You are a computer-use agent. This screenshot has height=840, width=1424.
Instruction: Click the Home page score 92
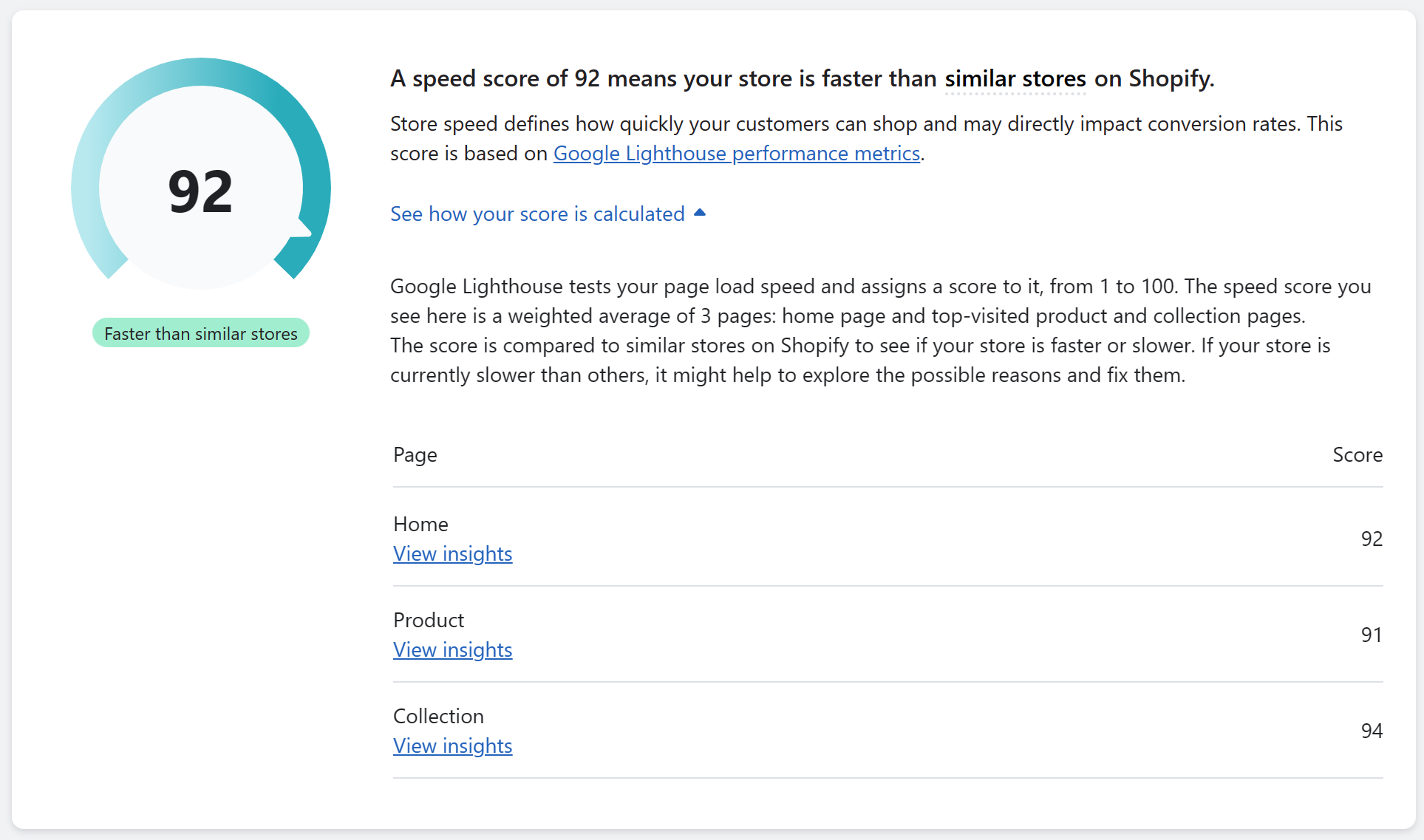pyautogui.click(x=1372, y=539)
